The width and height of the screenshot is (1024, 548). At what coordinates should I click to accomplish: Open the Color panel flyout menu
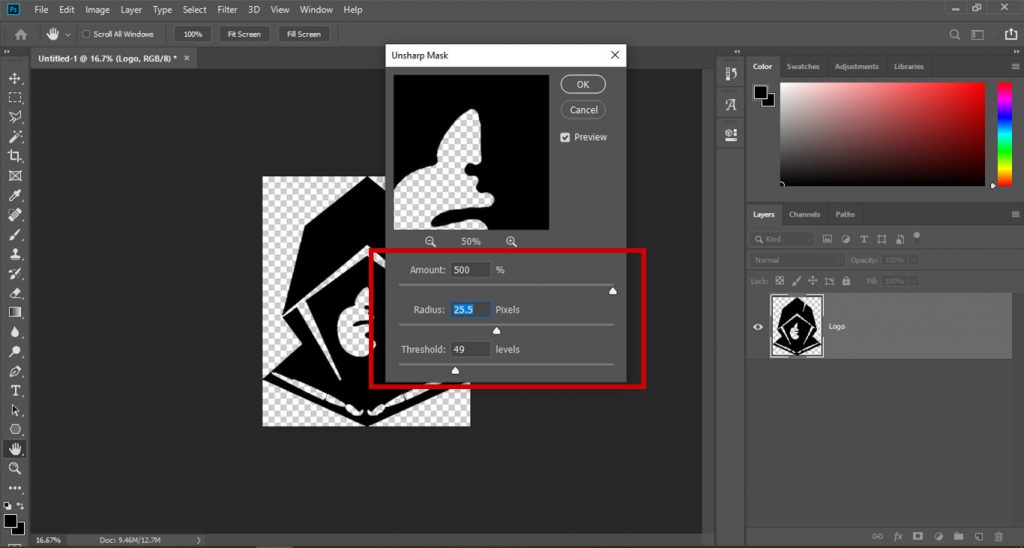(x=1016, y=67)
